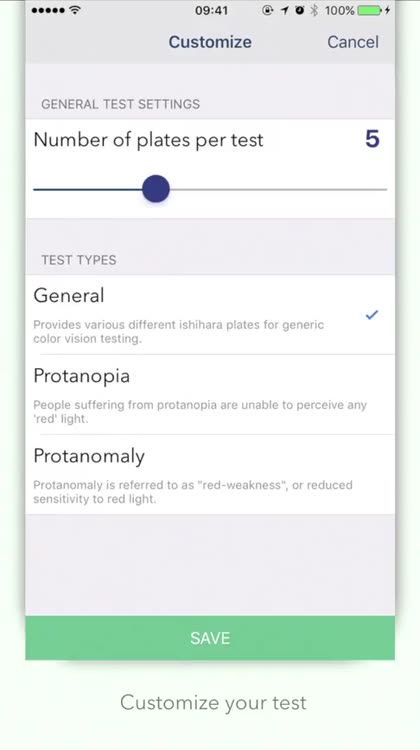420x750 pixels.
Task: Tap the Wi-Fi status icon
Action: pos(75,10)
